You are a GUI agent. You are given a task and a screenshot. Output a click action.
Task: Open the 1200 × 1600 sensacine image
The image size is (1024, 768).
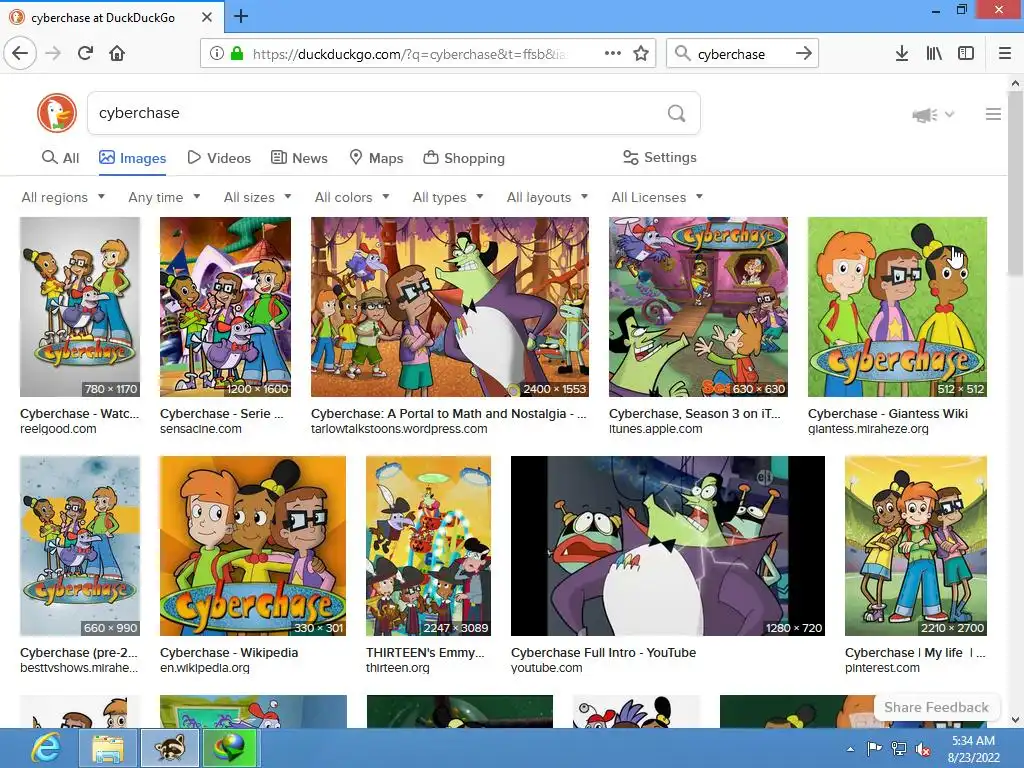point(225,307)
